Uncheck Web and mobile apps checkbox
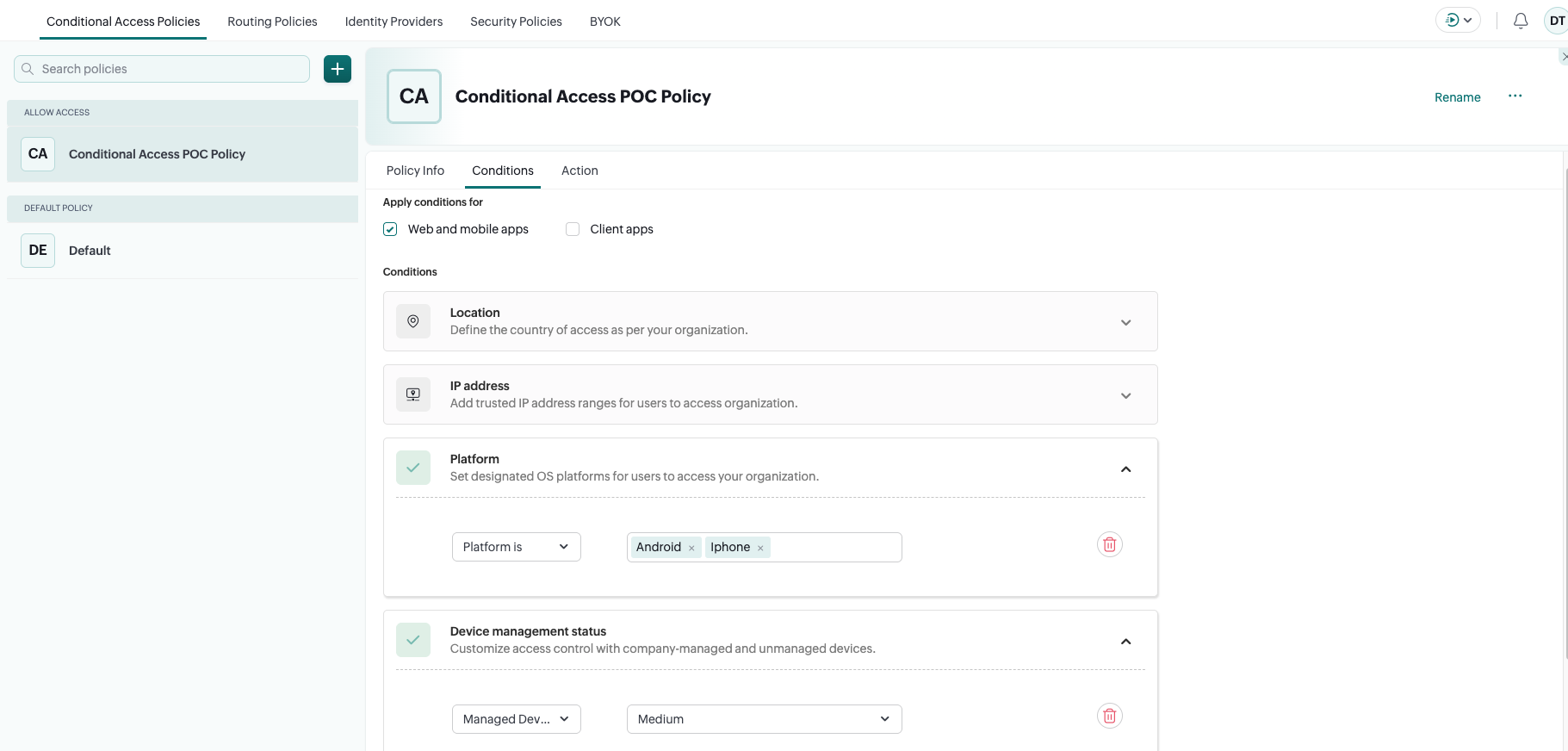Image resolution: width=1568 pixels, height=751 pixels. pyautogui.click(x=390, y=229)
